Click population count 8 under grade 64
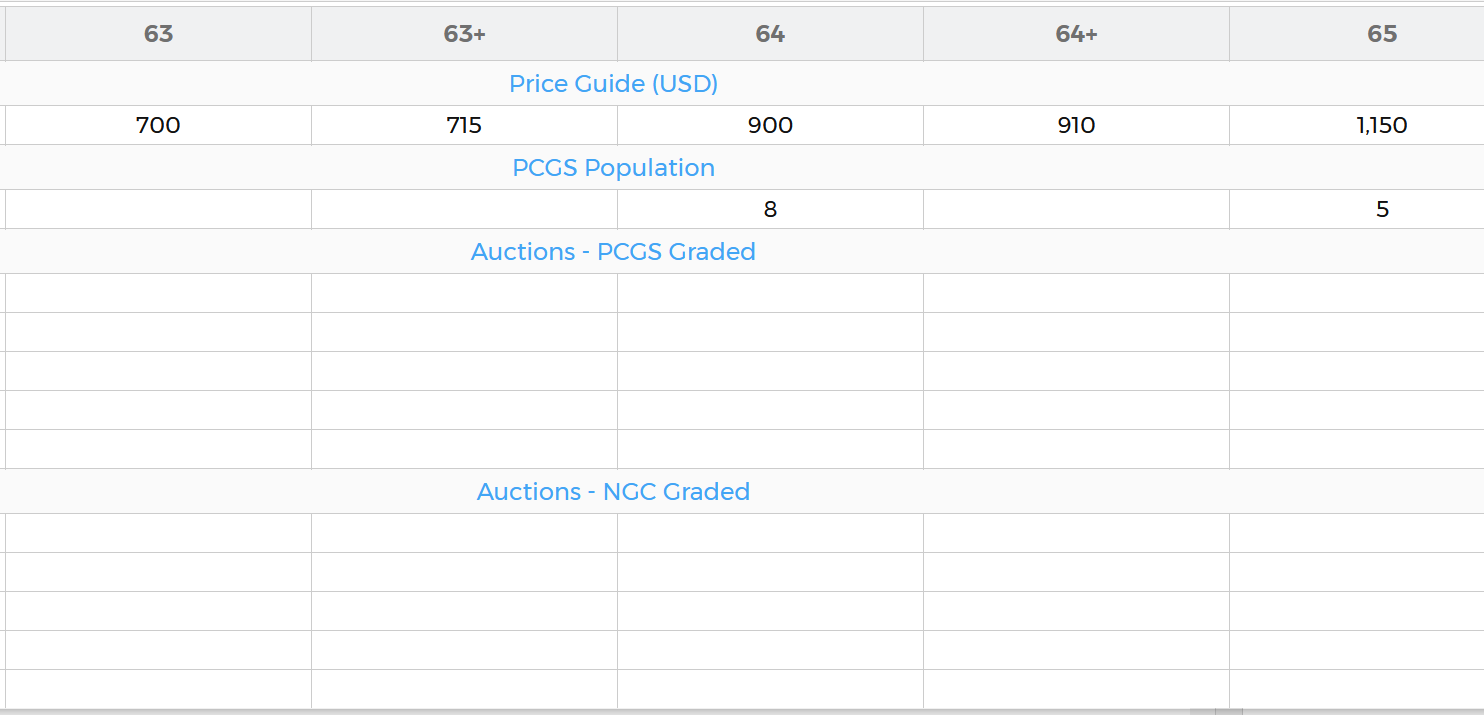The width and height of the screenshot is (1484, 715). click(x=770, y=209)
